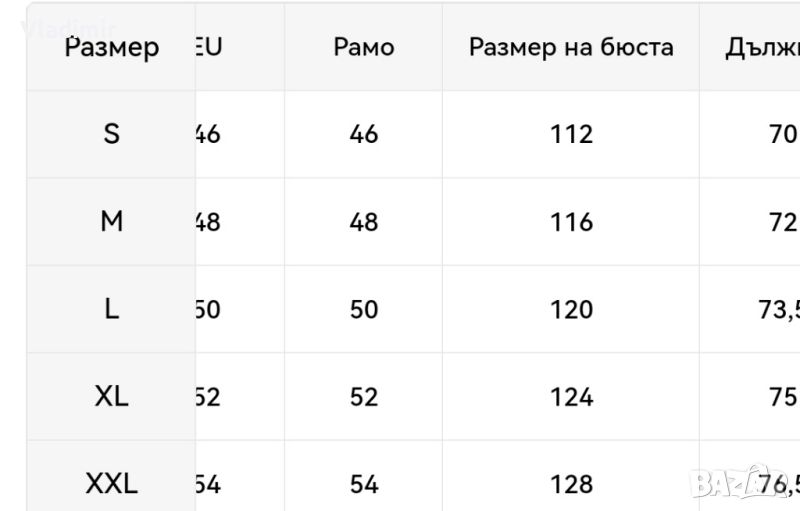Click length value 70 in S row
Viewport: 800px width, 511px height.
tap(782, 134)
